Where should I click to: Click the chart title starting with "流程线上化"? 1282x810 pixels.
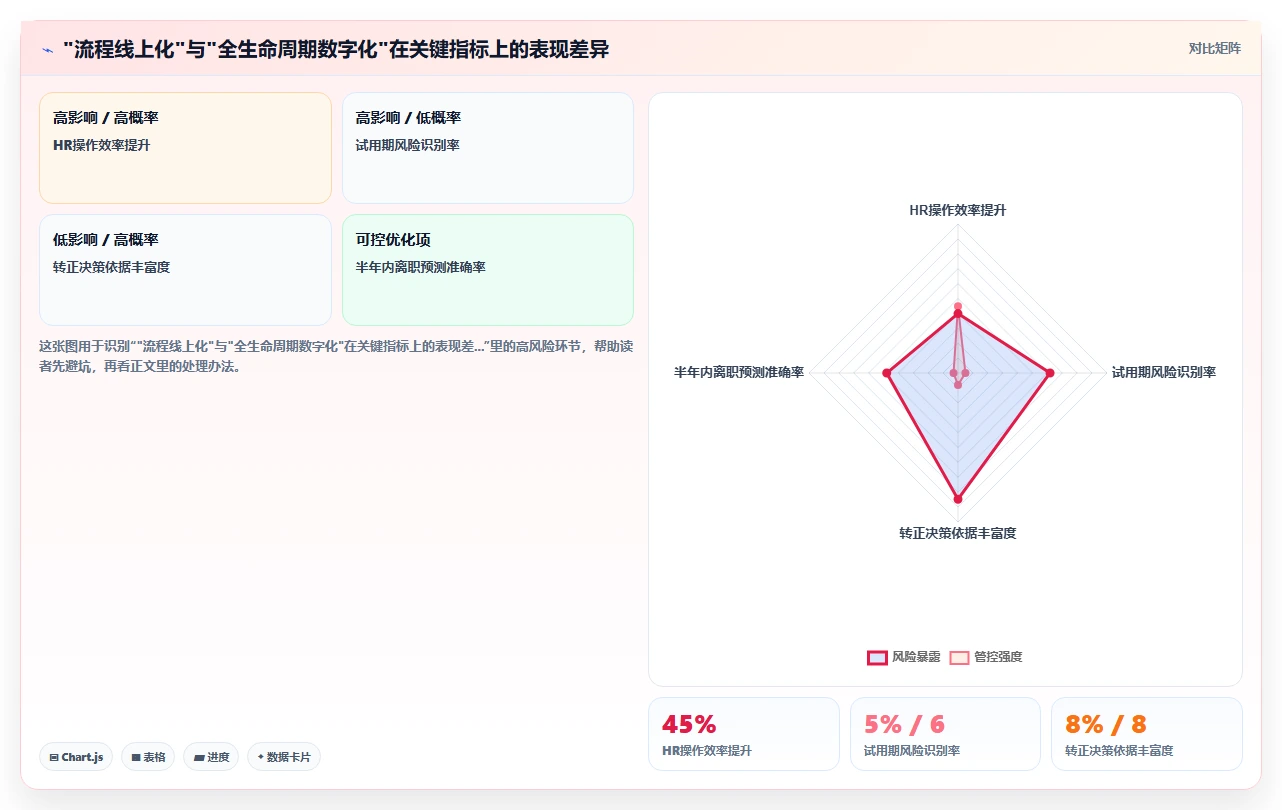pos(335,49)
